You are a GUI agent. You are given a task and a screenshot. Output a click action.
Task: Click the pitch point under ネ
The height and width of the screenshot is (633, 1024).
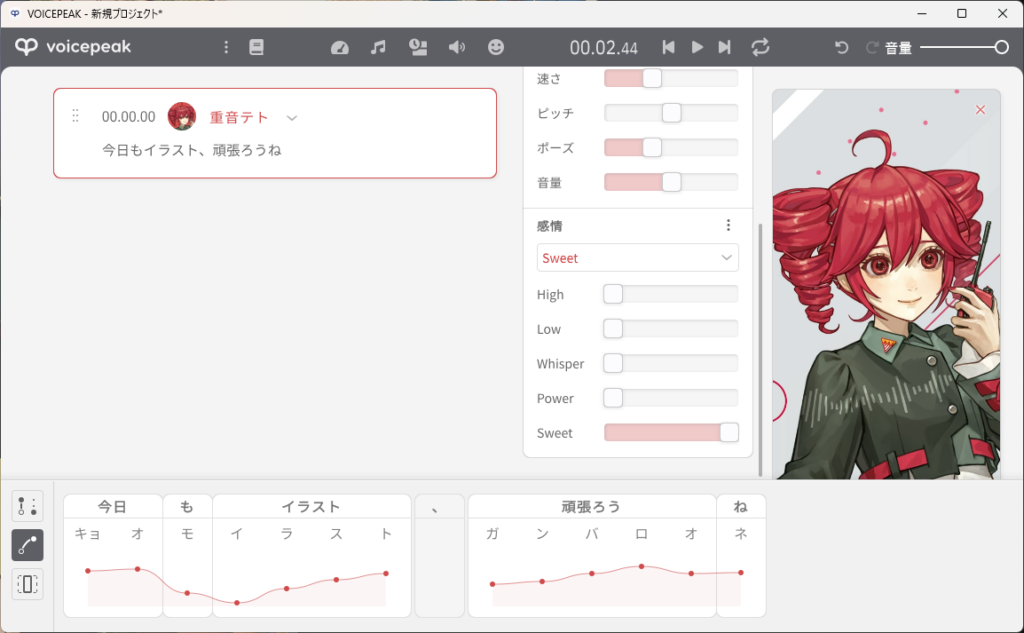point(741,573)
